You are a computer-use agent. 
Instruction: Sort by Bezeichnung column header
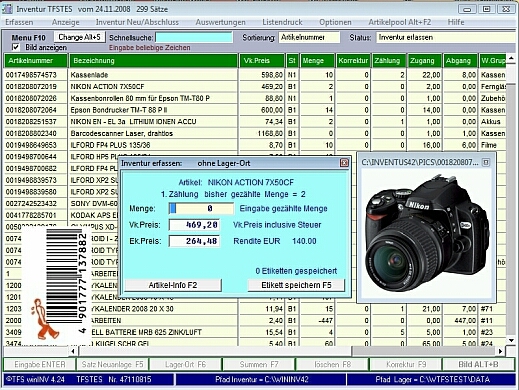click(153, 61)
